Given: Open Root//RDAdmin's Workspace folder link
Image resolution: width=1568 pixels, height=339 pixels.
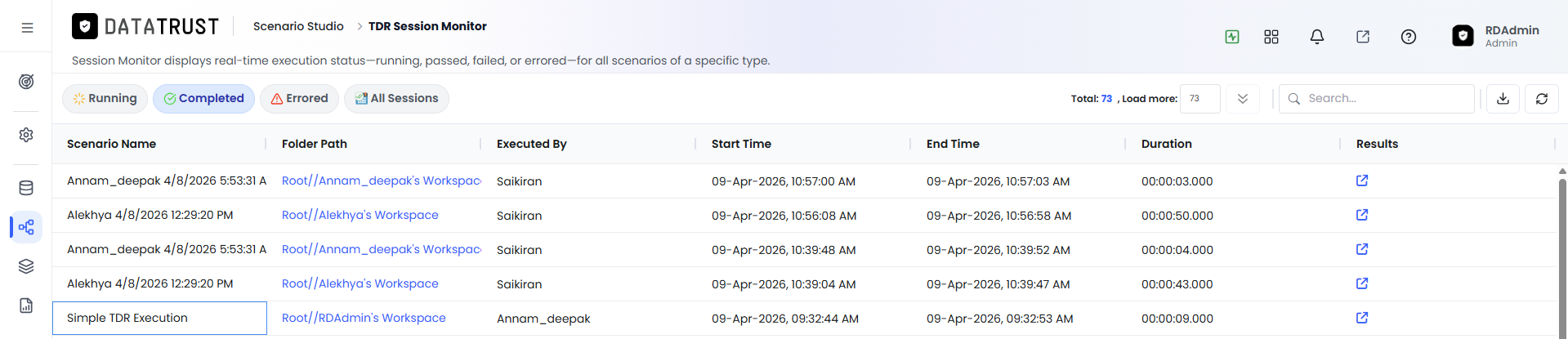Looking at the screenshot, I should 364,318.
